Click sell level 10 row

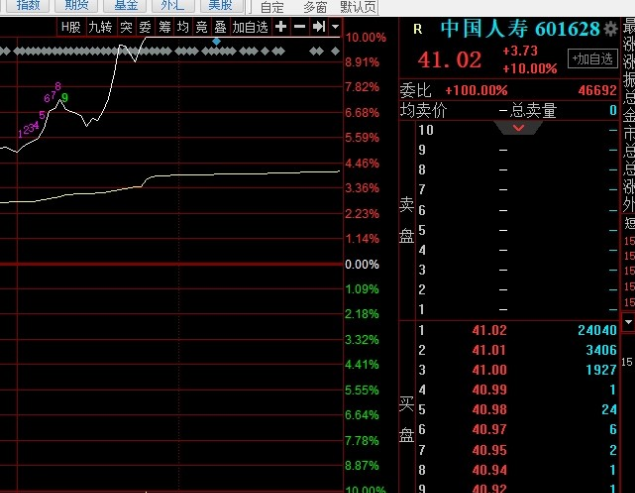coord(518,130)
